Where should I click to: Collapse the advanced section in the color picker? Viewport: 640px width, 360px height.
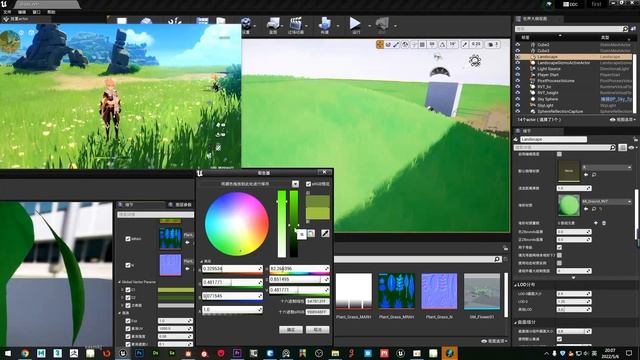201,261
